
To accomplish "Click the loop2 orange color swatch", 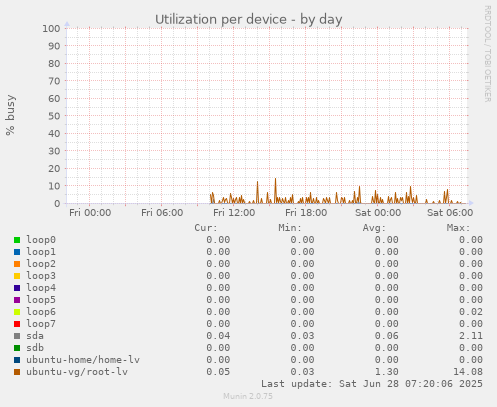I will pyautogui.click(x=17, y=264).
